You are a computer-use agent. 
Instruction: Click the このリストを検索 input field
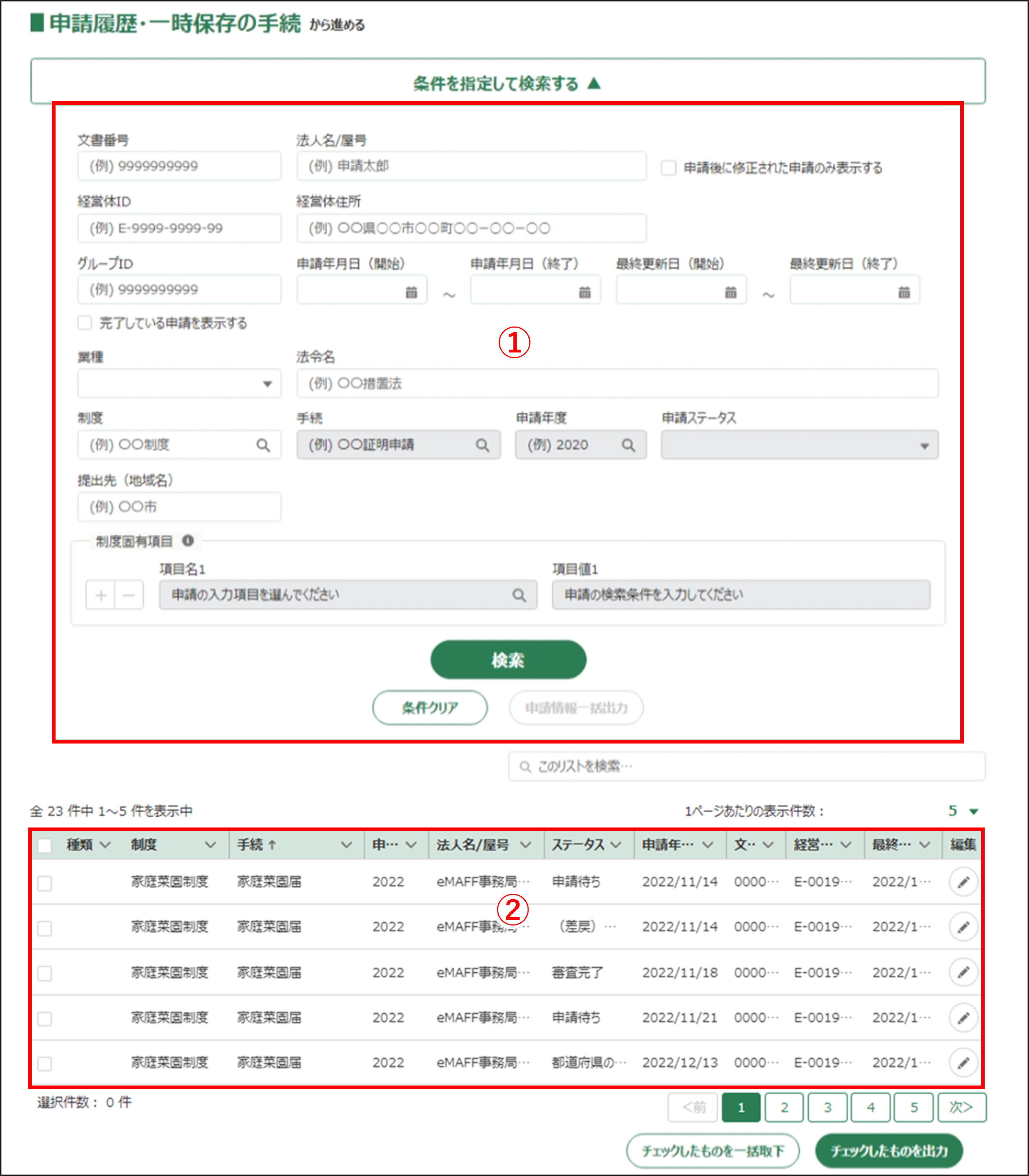(746, 766)
